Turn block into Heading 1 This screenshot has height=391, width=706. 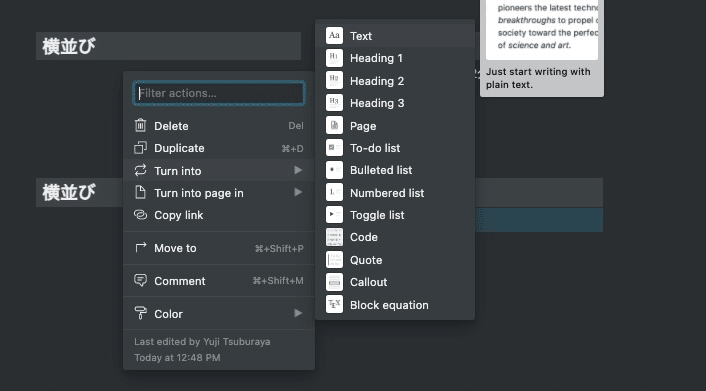395,58
